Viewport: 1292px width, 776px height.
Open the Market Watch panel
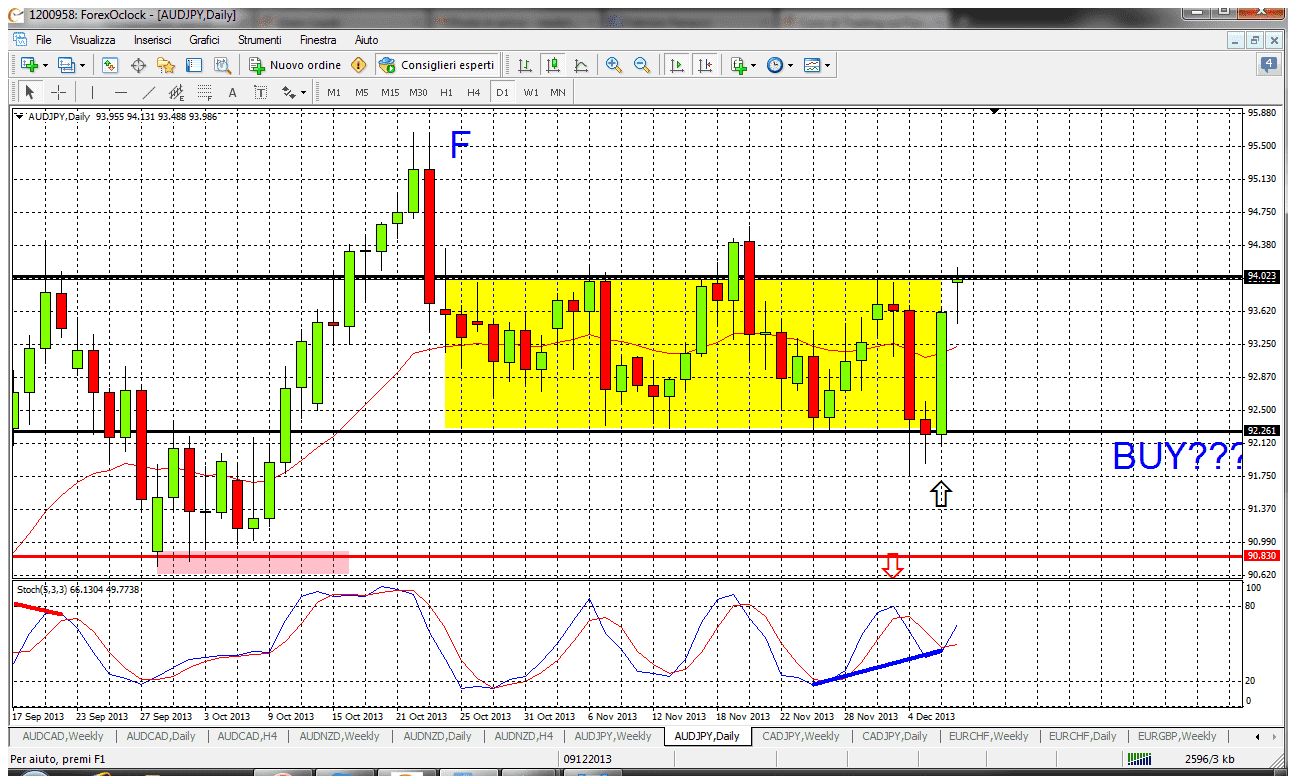pyautogui.click(x=110, y=64)
